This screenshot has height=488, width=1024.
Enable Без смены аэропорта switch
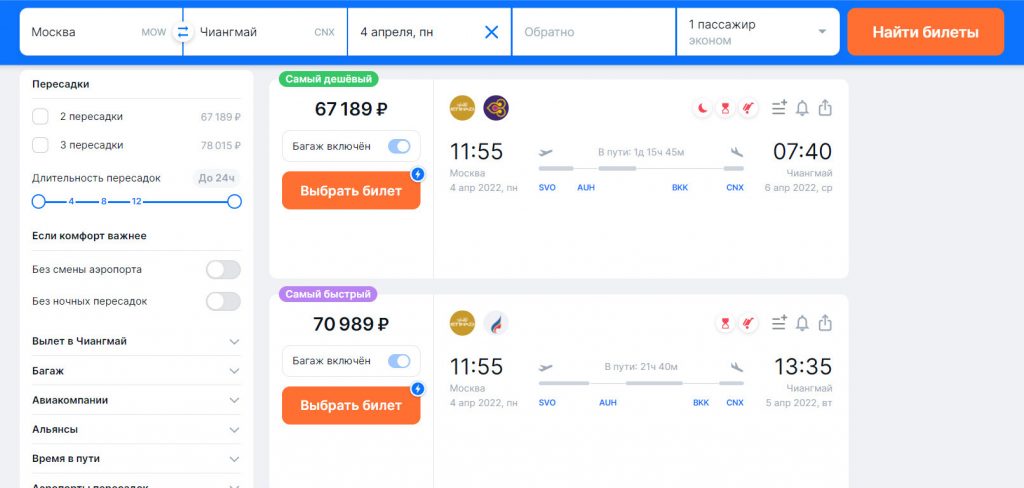coord(223,269)
